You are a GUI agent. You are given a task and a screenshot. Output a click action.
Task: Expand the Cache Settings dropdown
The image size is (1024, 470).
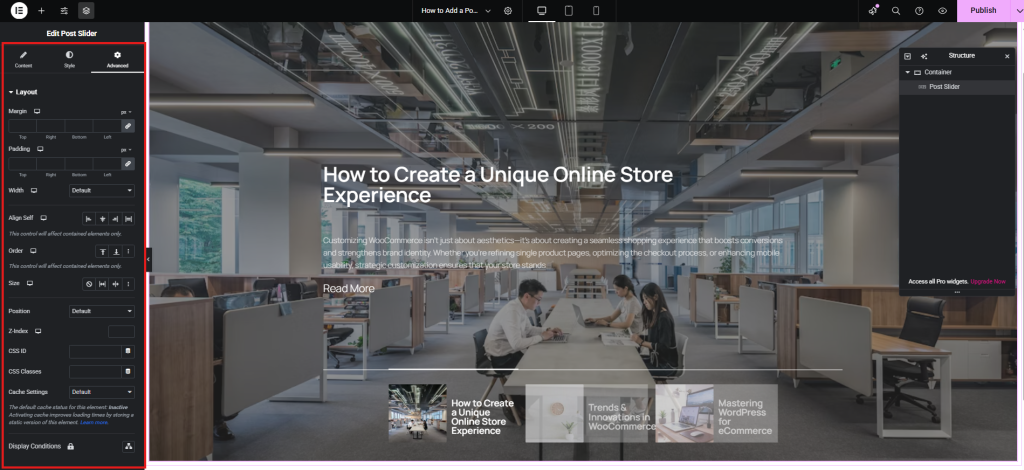(x=101, y=392)
